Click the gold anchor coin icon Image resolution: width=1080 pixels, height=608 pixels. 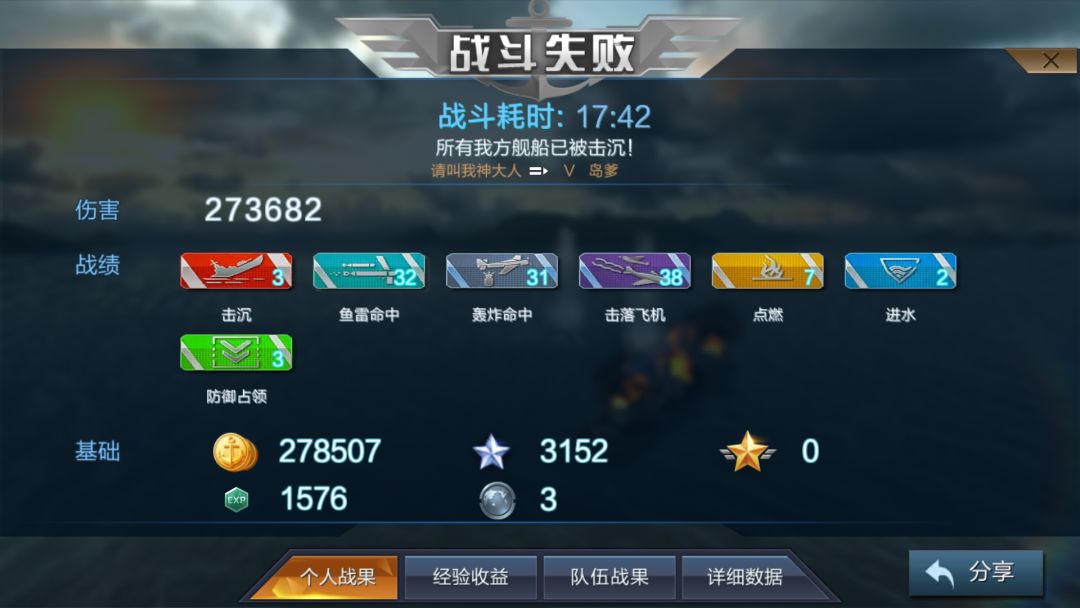click(235, 452)
